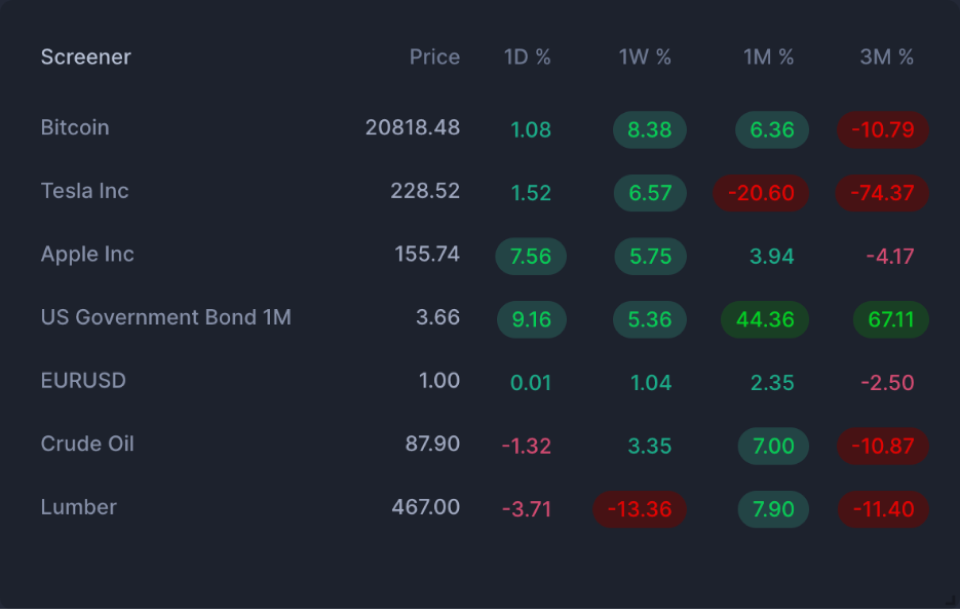Click the 67.11 badge for US Government Bond

coord(890,319)
